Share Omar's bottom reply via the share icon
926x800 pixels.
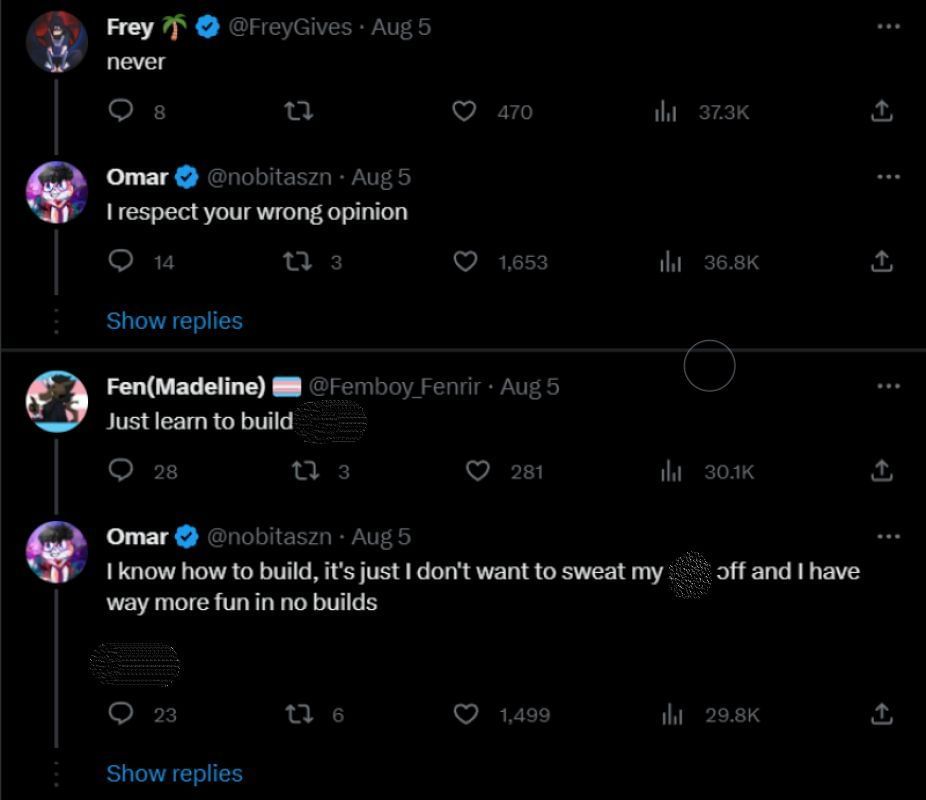[881, 715]
